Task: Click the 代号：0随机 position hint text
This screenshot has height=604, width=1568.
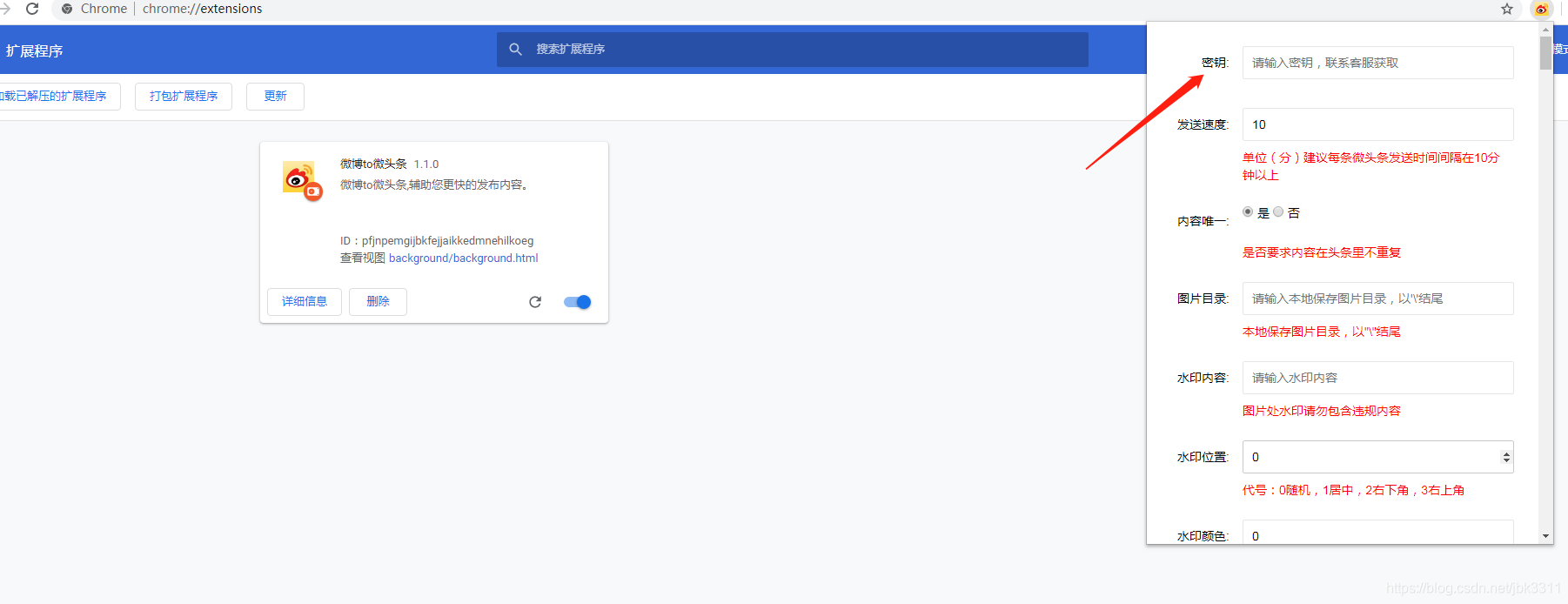Action: click(x=1353, y=490)
